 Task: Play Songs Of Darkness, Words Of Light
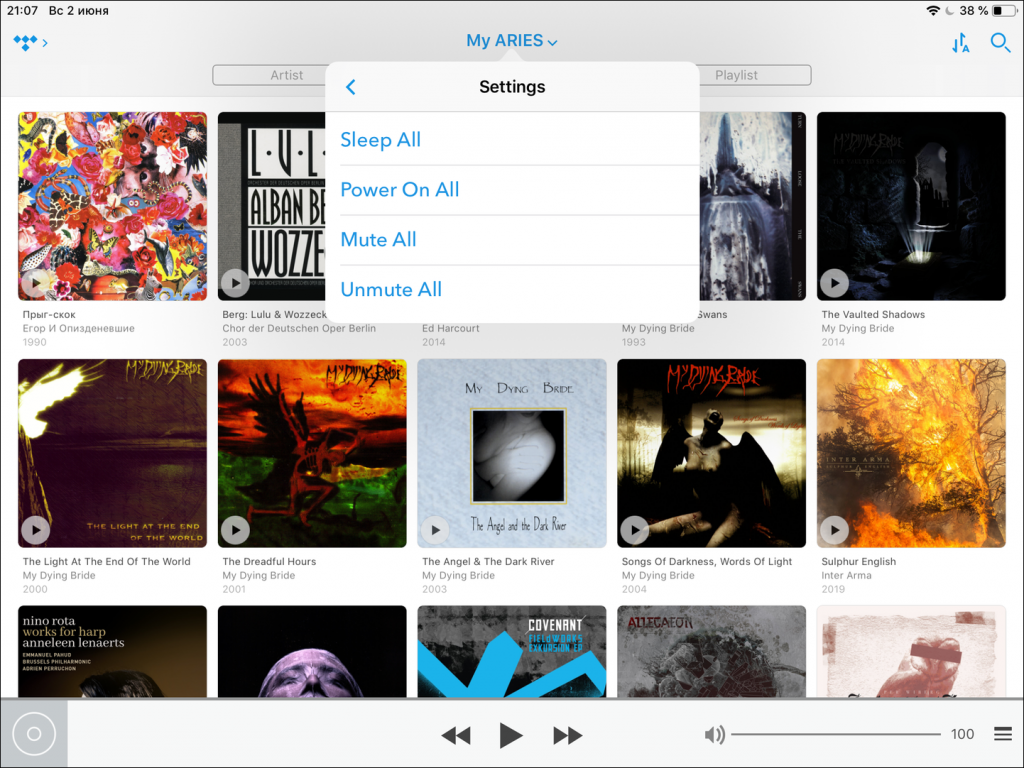click(x=635, y=530)
